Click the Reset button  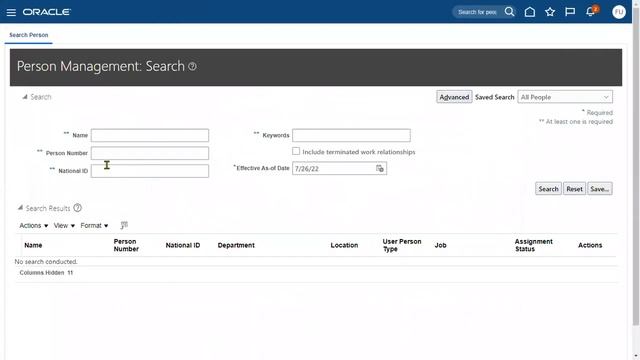click(574, 189)
